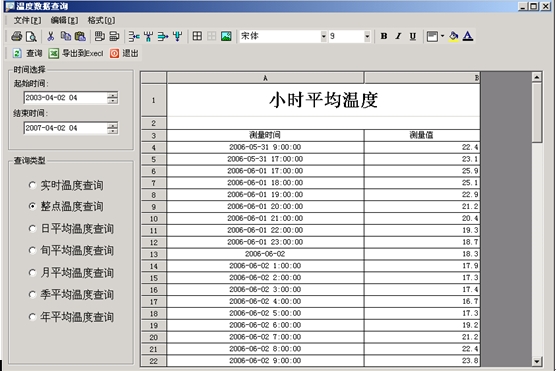Click the delete row icon
The image size is (556, 371).
pos(163,36)
